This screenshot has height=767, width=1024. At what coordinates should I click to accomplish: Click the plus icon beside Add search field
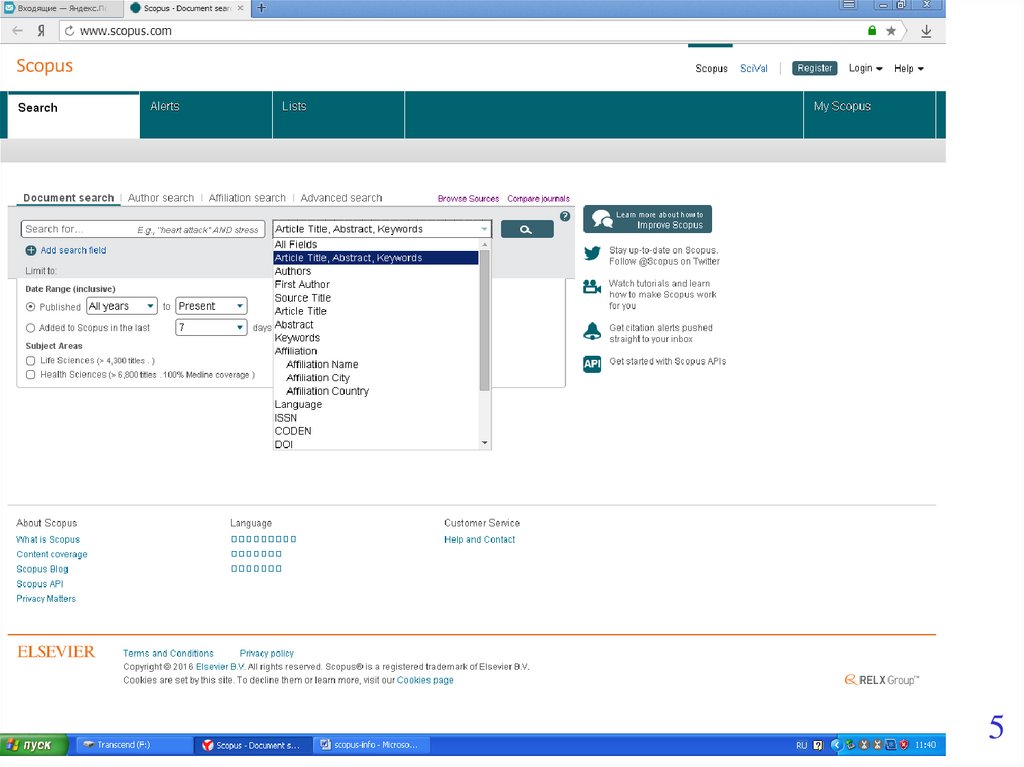31,250
